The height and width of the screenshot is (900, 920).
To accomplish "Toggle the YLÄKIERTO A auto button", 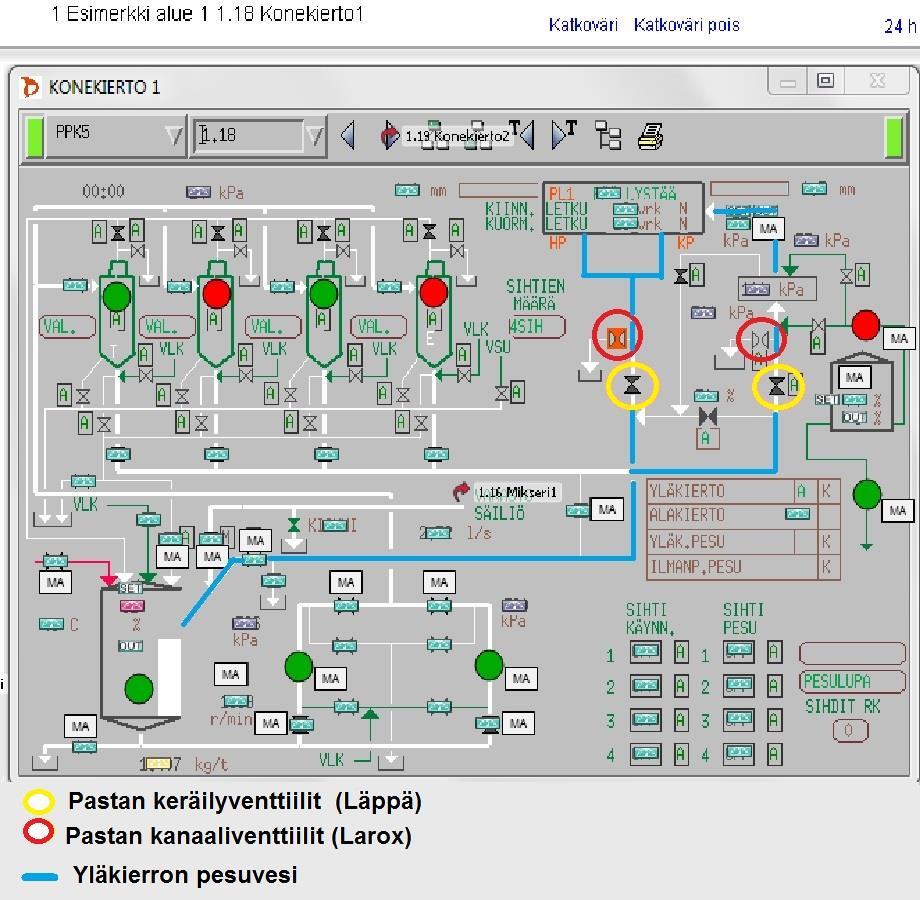I will (801, 491).
